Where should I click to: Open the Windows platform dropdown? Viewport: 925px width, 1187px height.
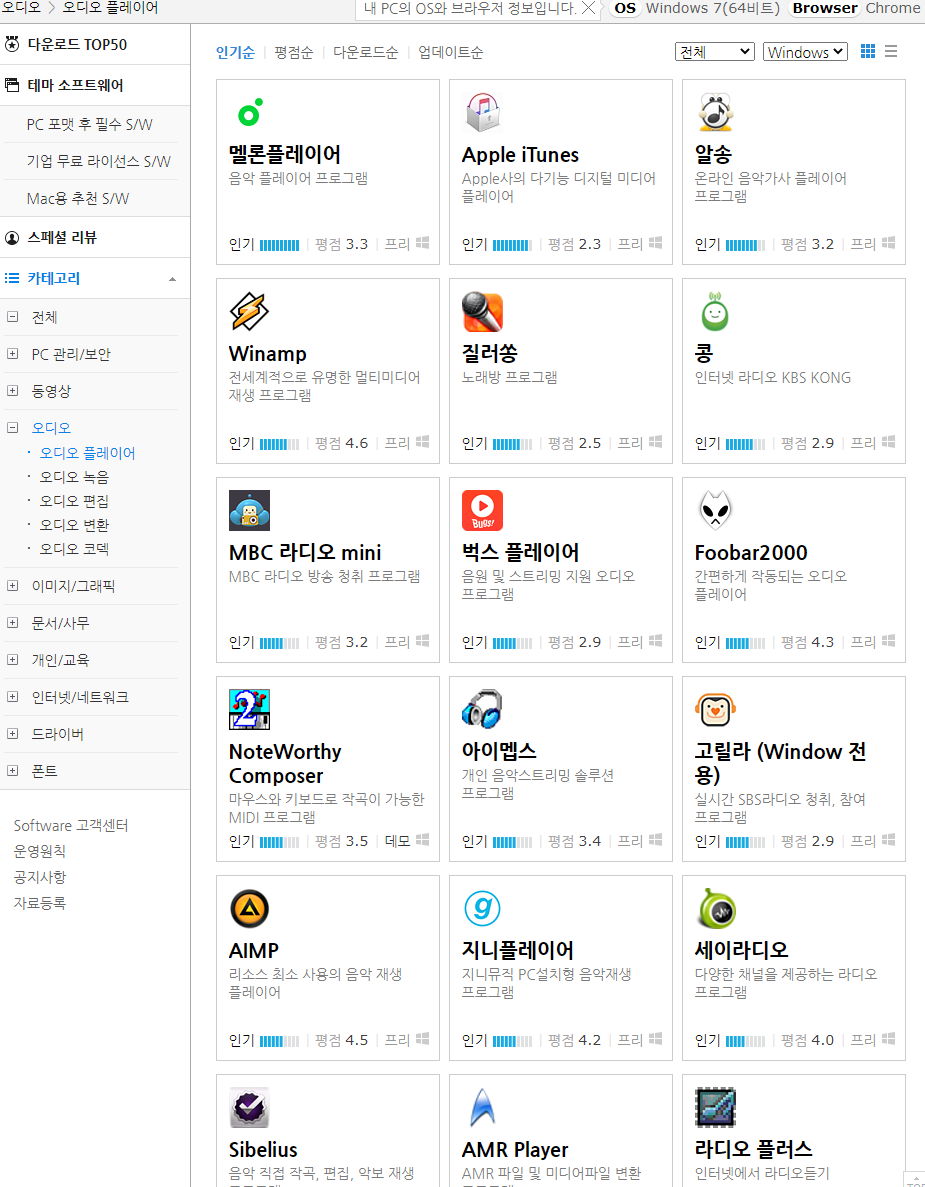coord(805,51)
